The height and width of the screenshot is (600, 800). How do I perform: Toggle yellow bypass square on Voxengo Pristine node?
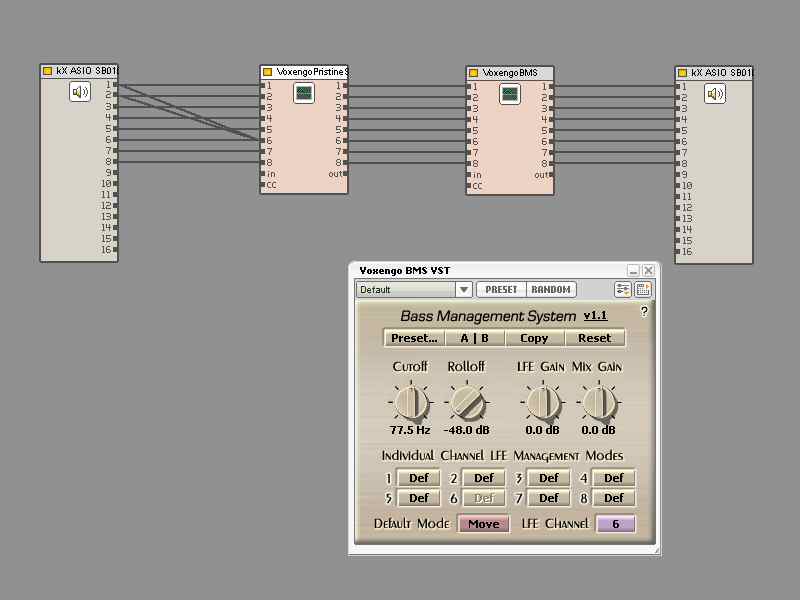[267, 72]
